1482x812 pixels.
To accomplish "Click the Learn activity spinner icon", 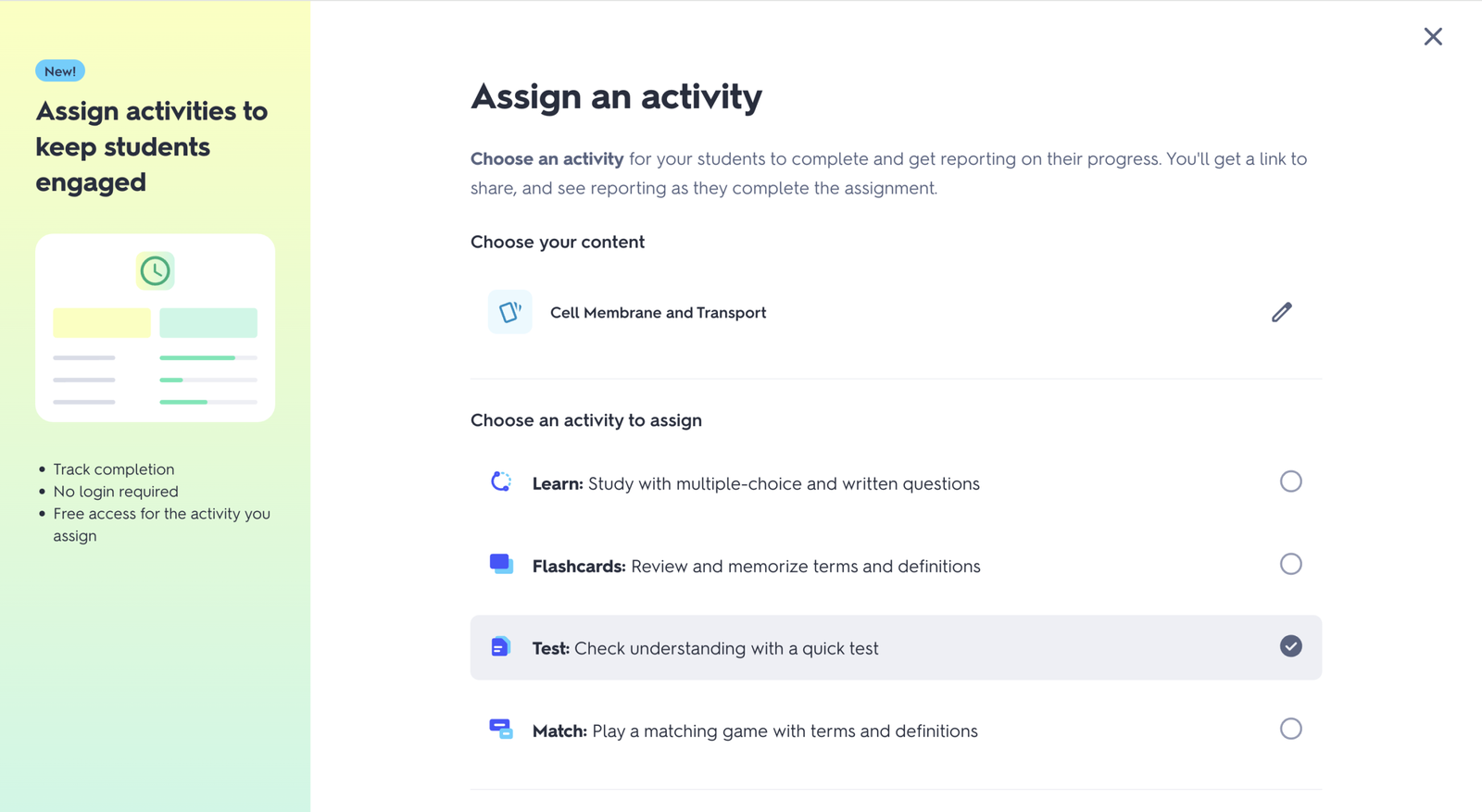I will pos(501,481).
